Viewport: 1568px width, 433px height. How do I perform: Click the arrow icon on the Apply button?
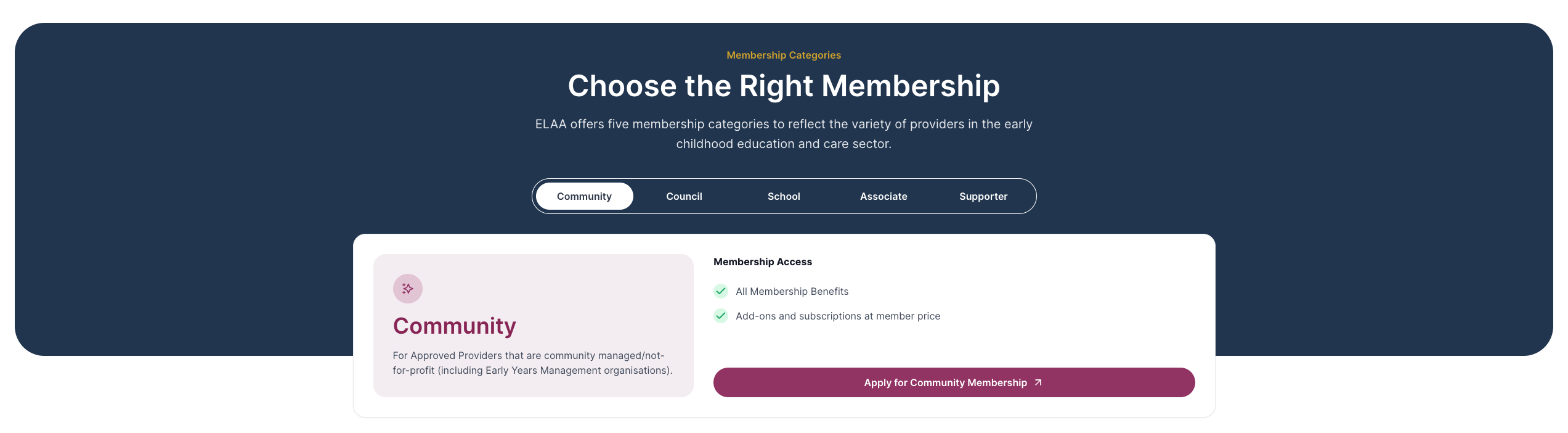1038,382
